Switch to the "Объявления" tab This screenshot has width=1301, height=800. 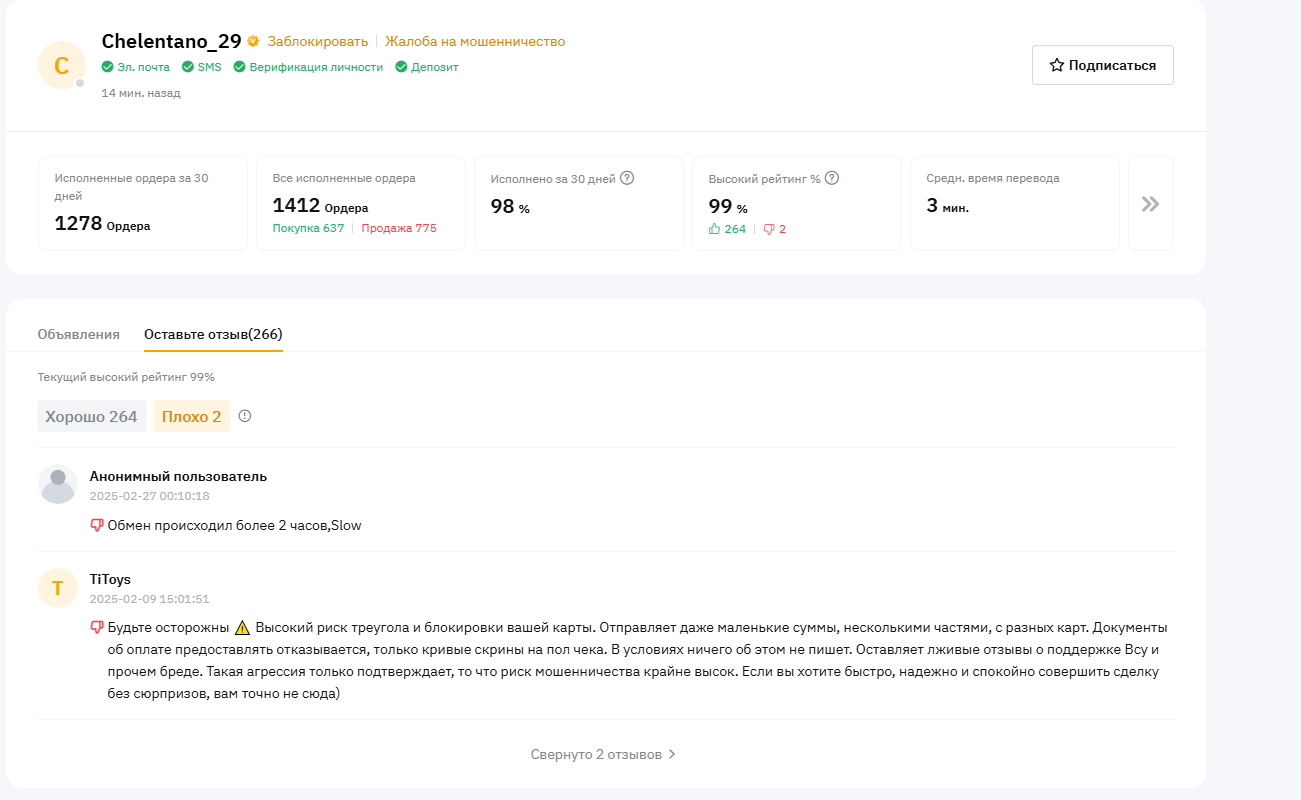(x=78, y=334)
